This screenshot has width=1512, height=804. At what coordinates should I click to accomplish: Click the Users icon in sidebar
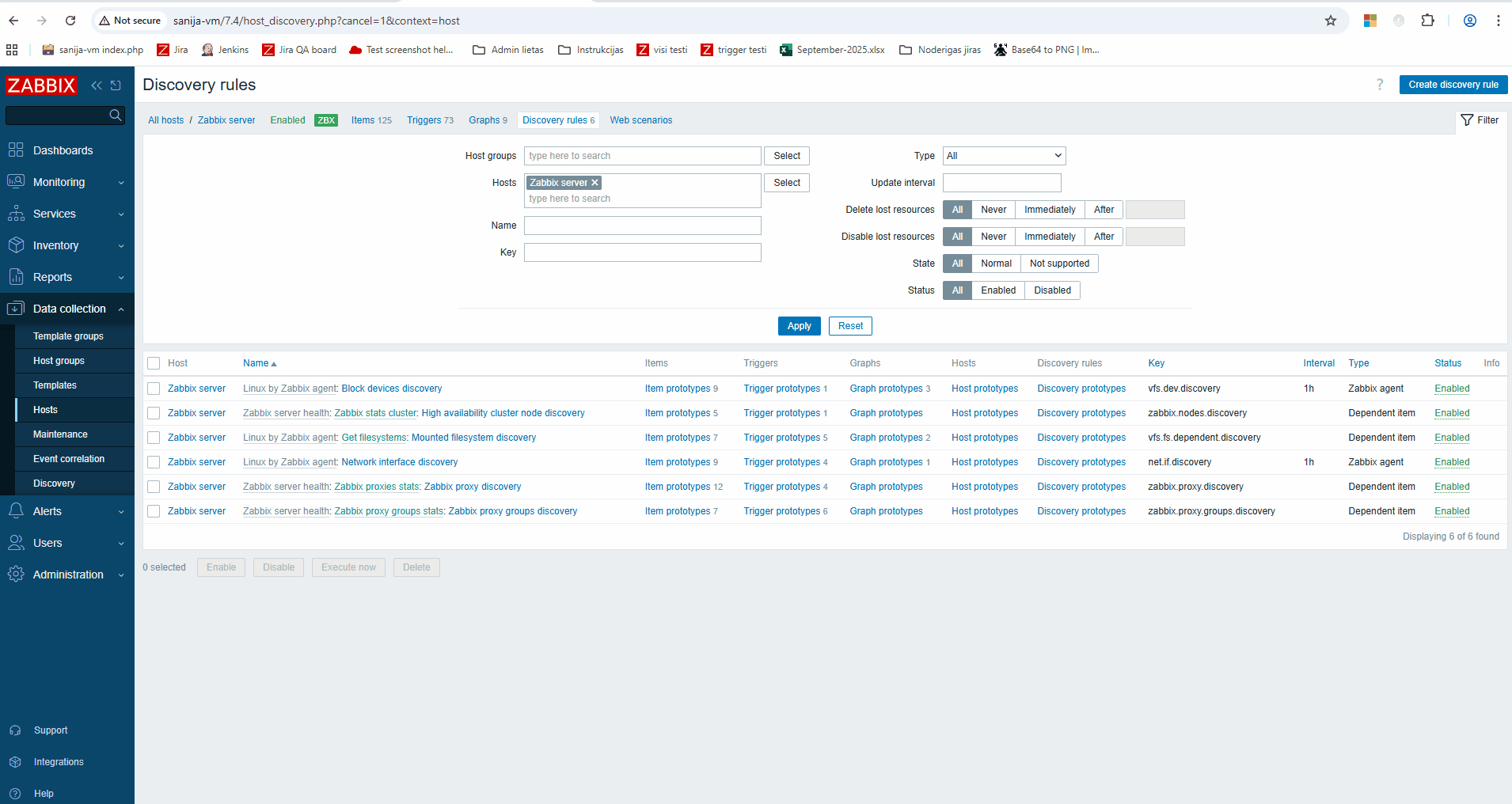coord(16,542)
